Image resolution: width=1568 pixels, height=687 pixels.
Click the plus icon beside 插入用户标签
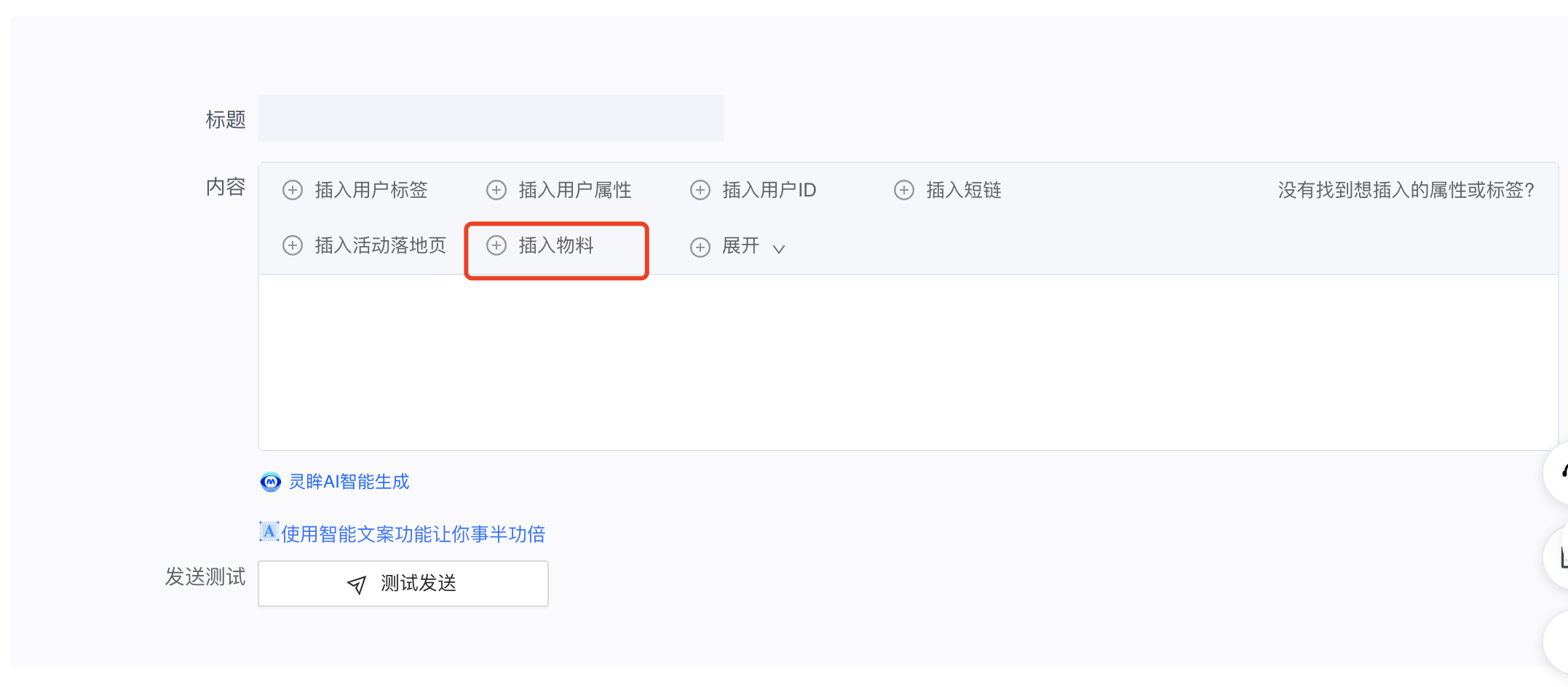pyautogui.click(x=293, y=190)
